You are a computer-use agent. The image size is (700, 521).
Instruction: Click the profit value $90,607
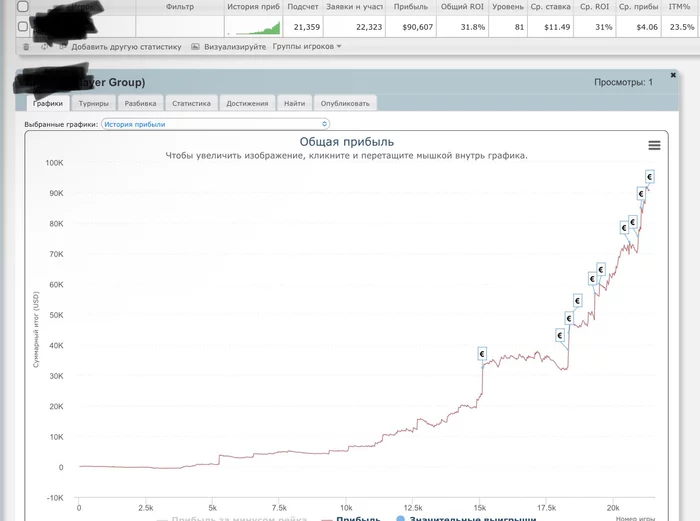click(417, 27)
